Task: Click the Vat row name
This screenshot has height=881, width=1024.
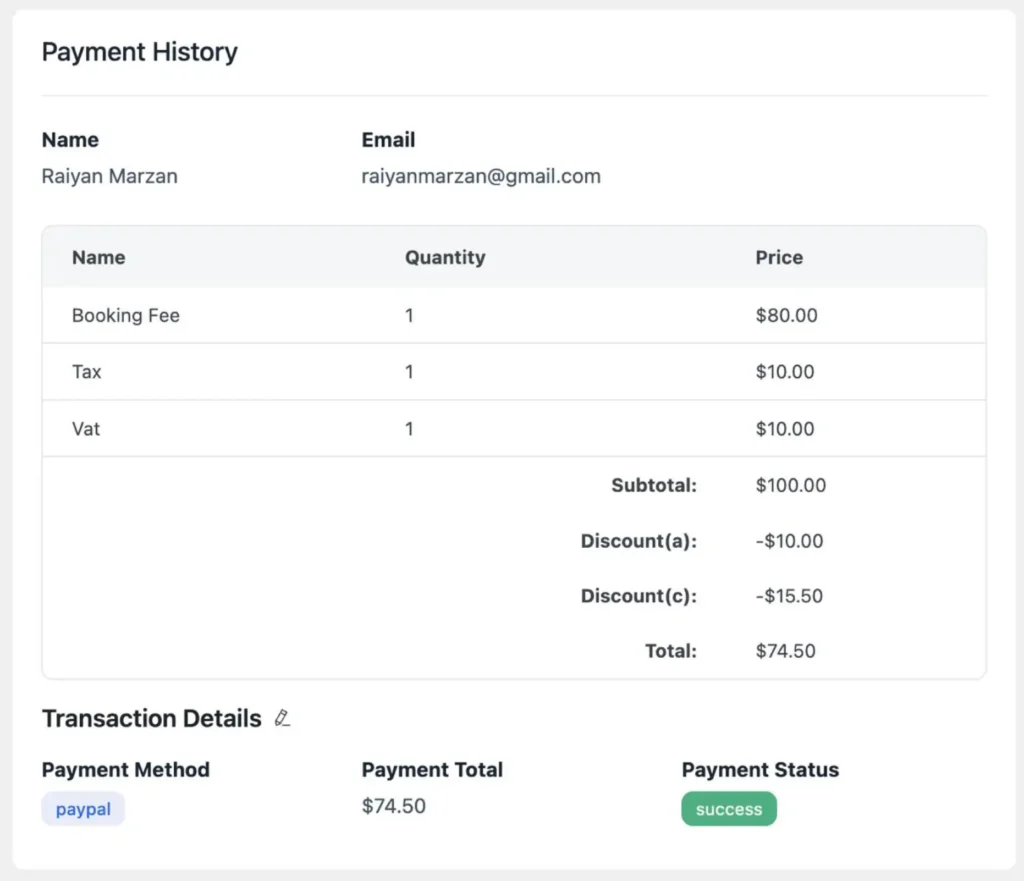Action: tap(86, 428)
